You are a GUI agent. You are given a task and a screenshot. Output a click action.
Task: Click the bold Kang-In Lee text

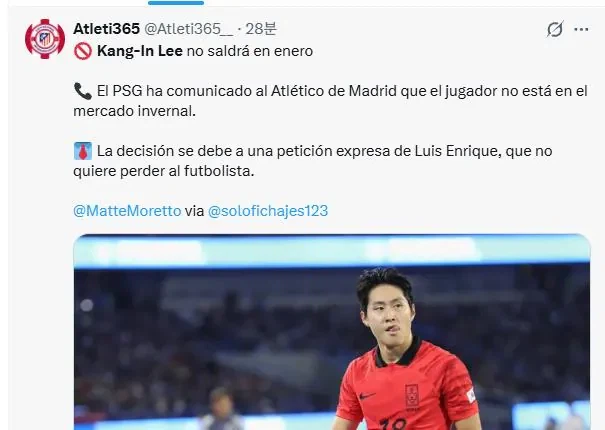click(140, 51)
